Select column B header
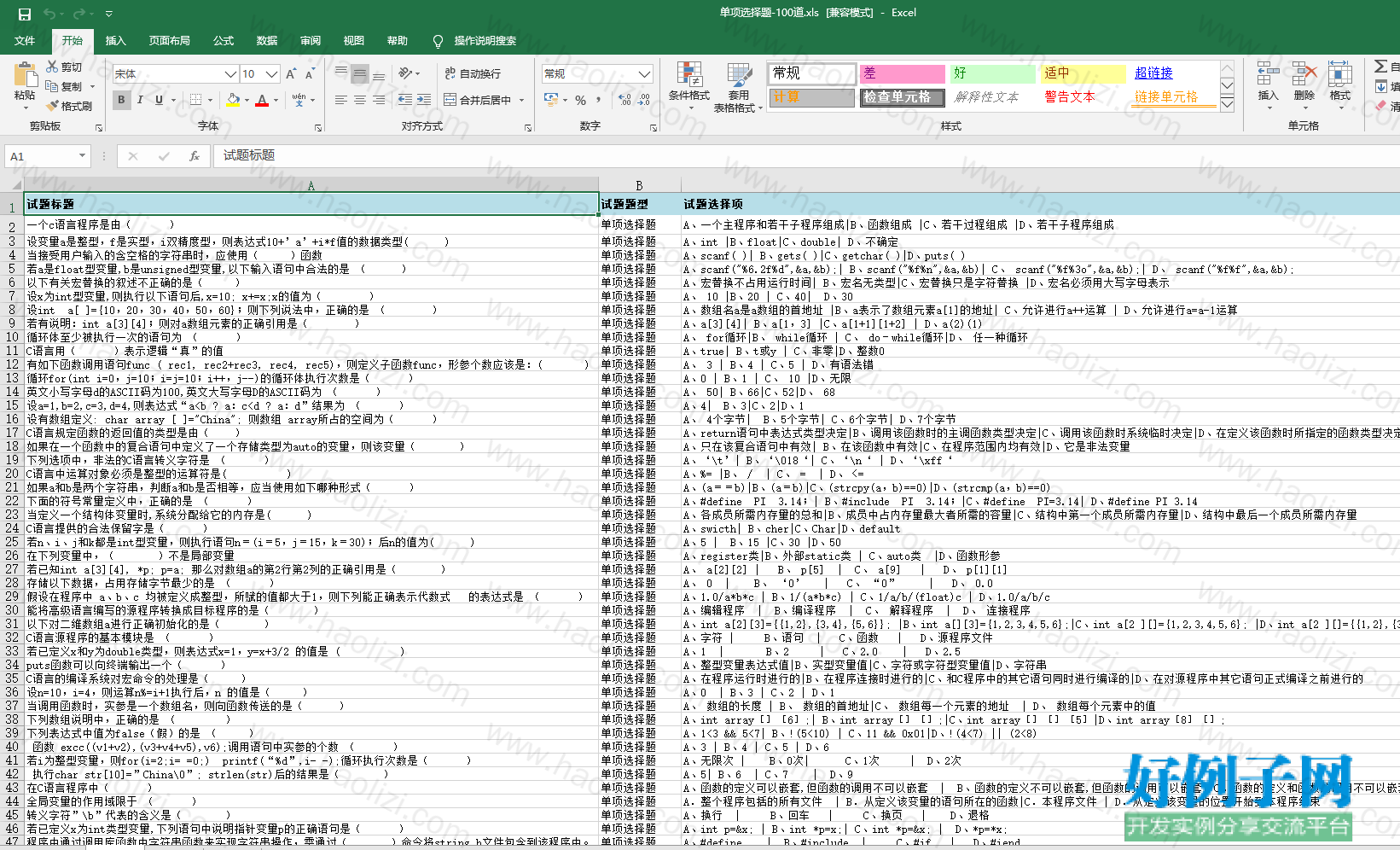This screenshot has width=1400, height=850. point(639,185)
